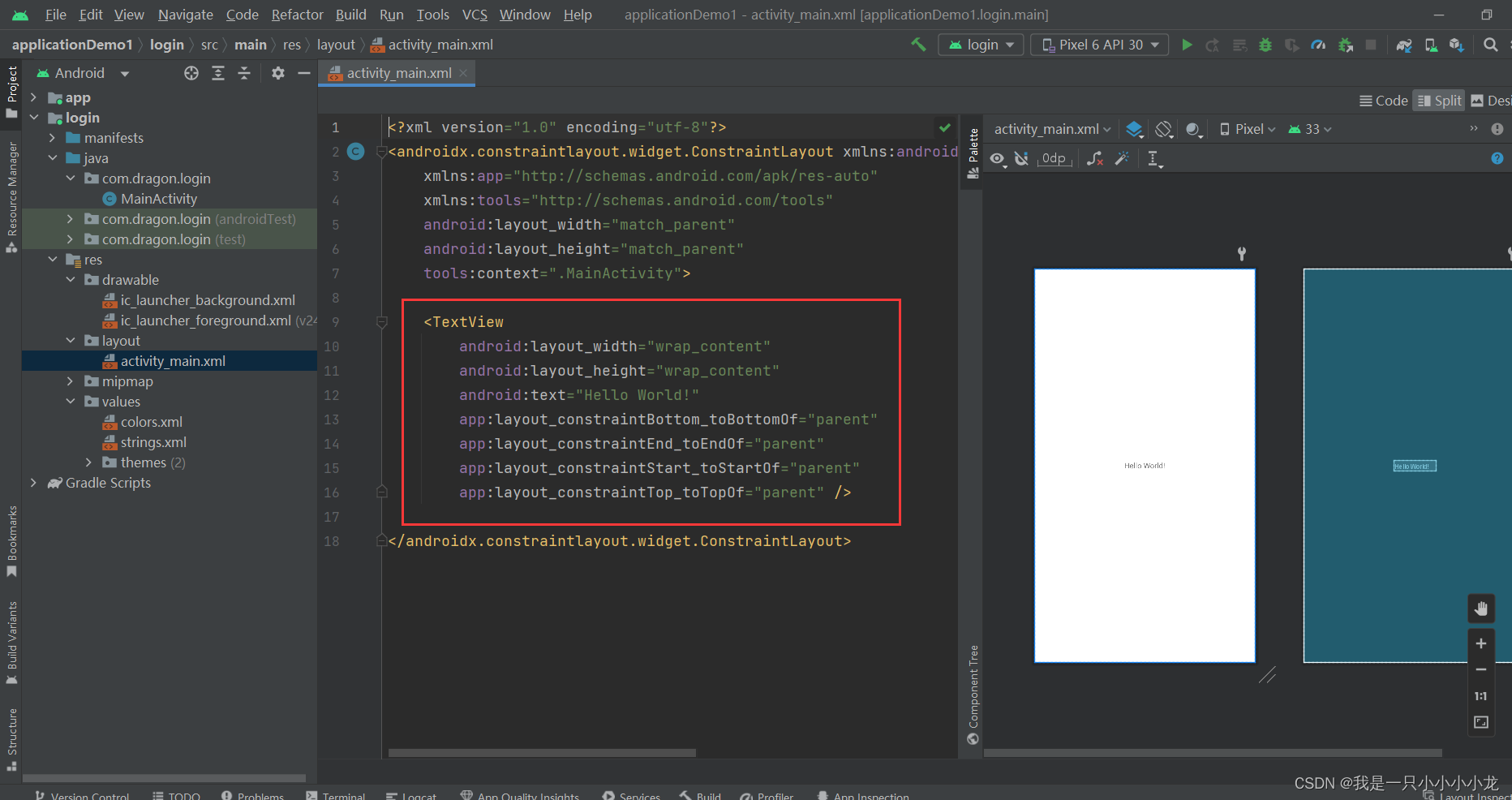This screenshot has width=1512, height=800.
Task: Open Project panel options gear icon
Action: coord(278,73)
